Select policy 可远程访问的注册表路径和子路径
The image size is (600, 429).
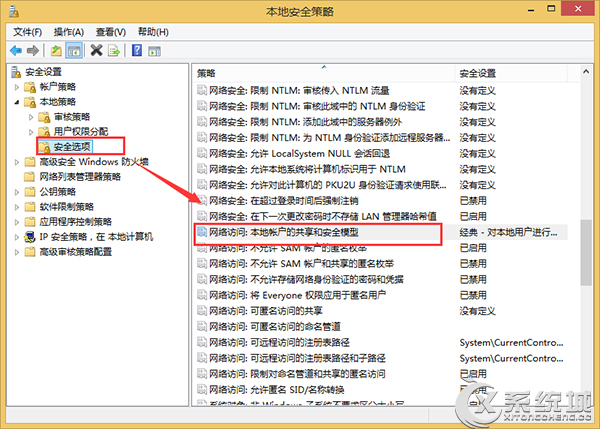click(297, 358)
